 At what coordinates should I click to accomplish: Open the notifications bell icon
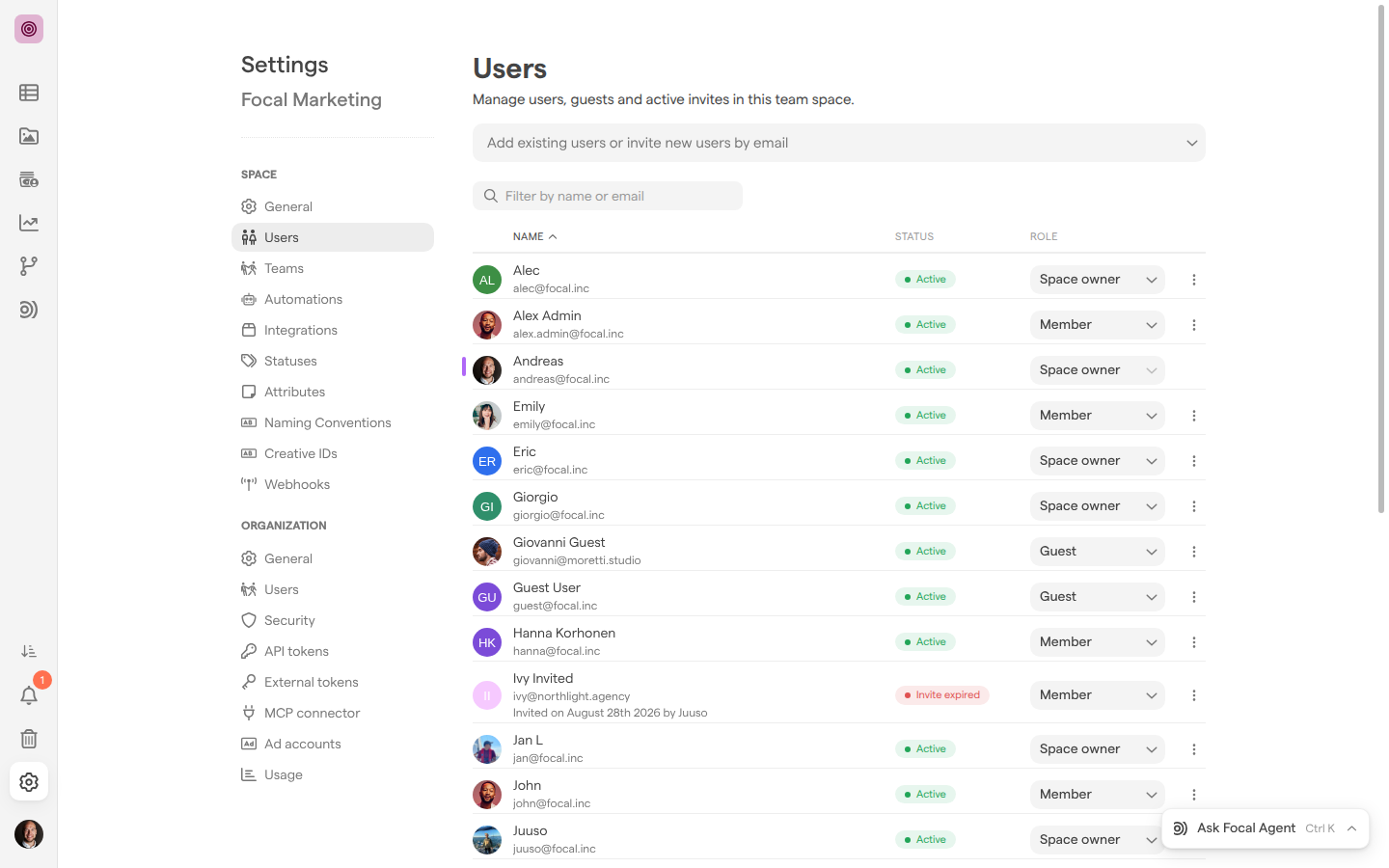click(29, 695)
